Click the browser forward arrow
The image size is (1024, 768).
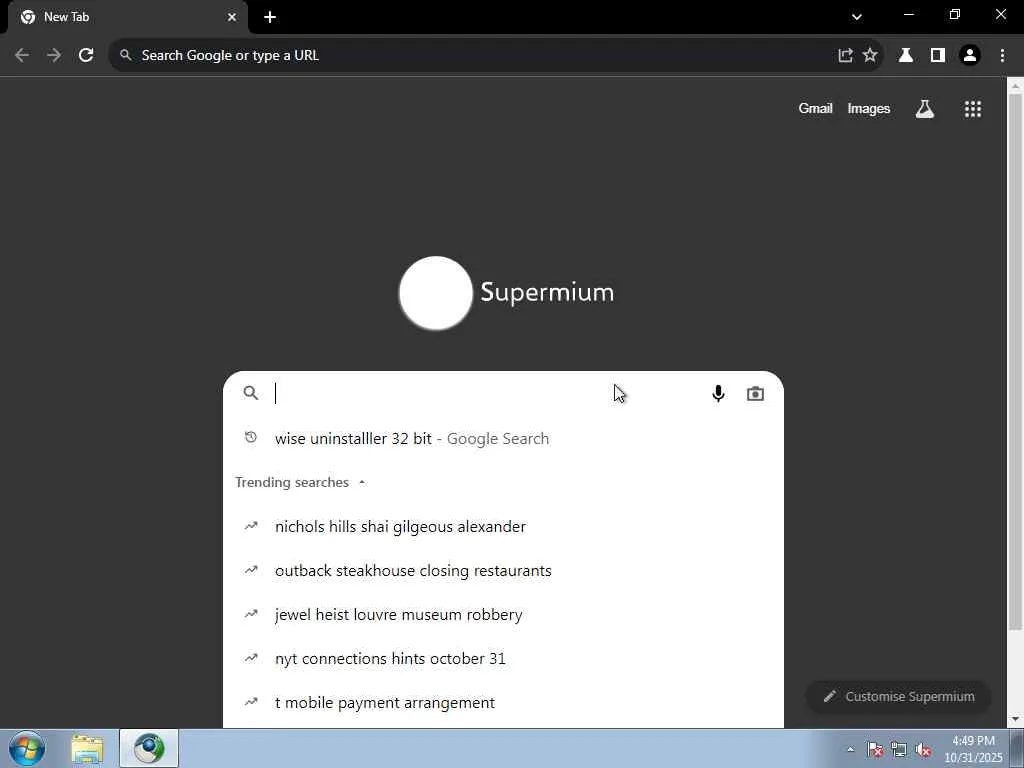point(54,56)
